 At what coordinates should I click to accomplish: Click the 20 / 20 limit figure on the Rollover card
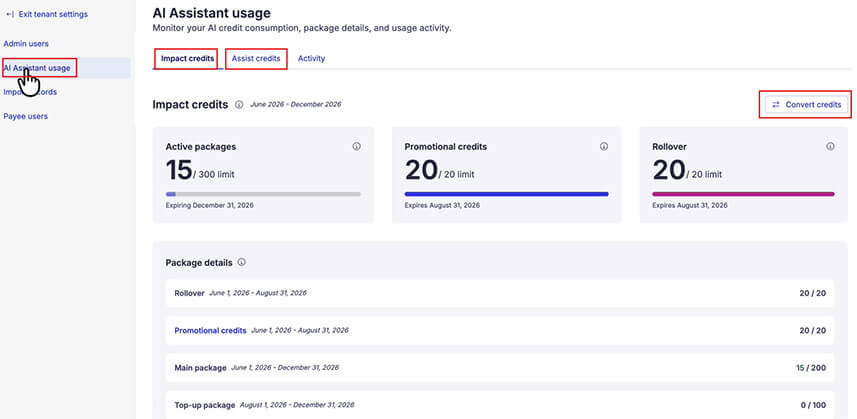tap(687, 170)
